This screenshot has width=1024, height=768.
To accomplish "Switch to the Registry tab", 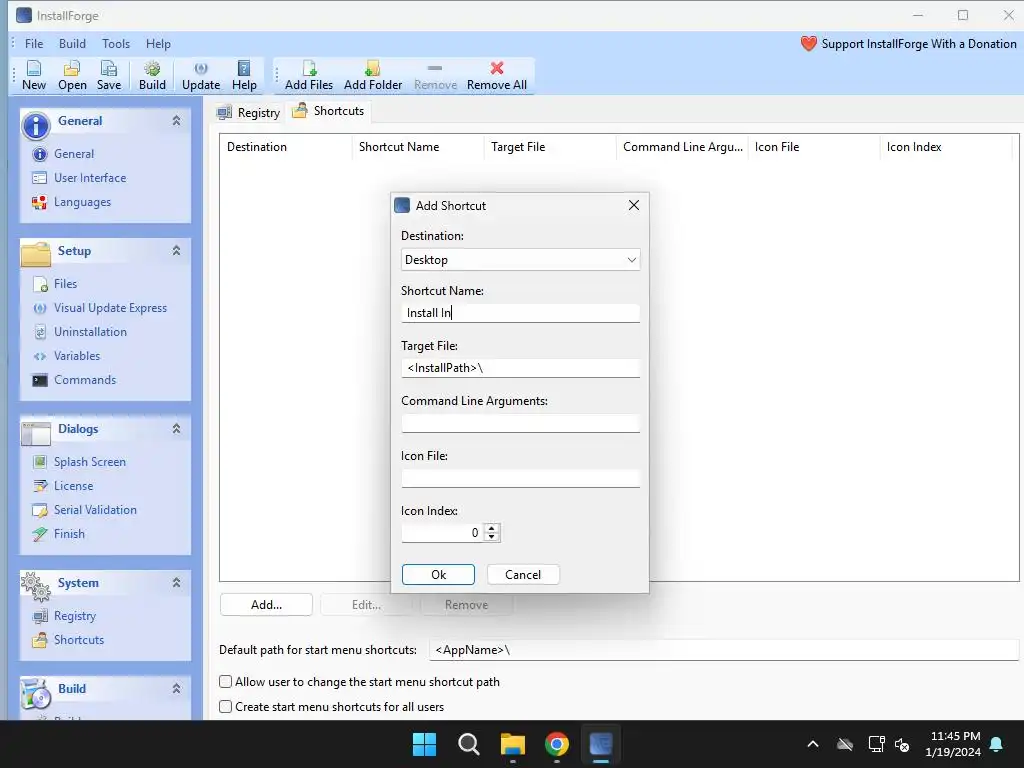I will [x=250, y=113].
